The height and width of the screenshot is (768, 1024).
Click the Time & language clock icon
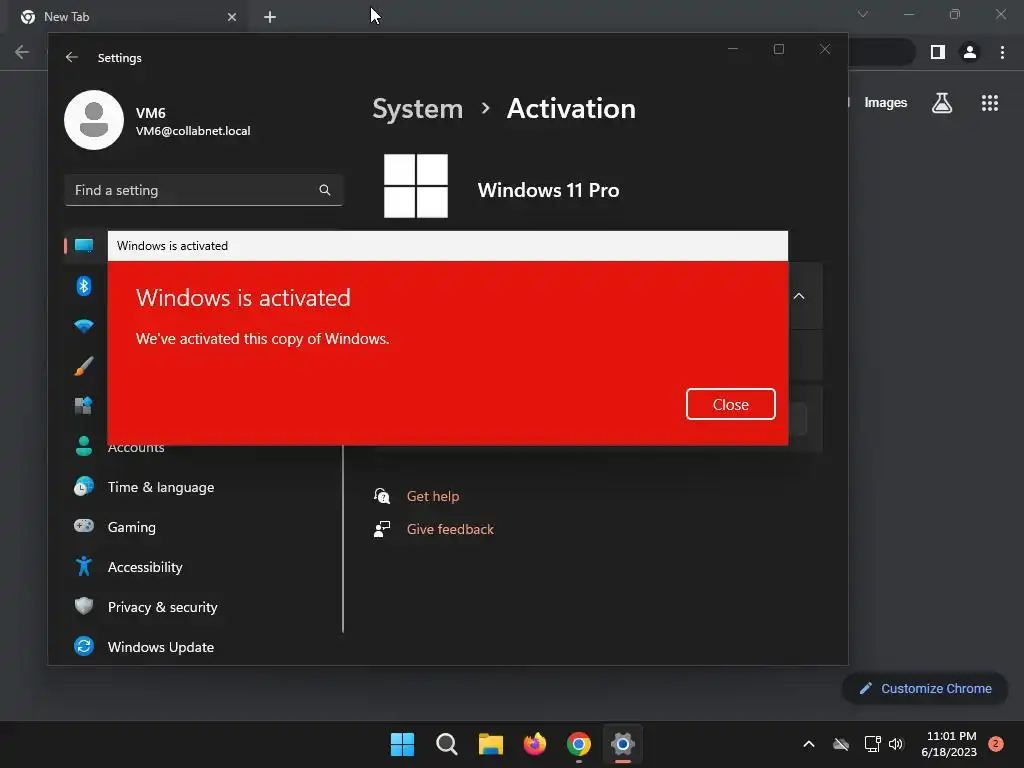pyautogui.click(x=84, y=487)
